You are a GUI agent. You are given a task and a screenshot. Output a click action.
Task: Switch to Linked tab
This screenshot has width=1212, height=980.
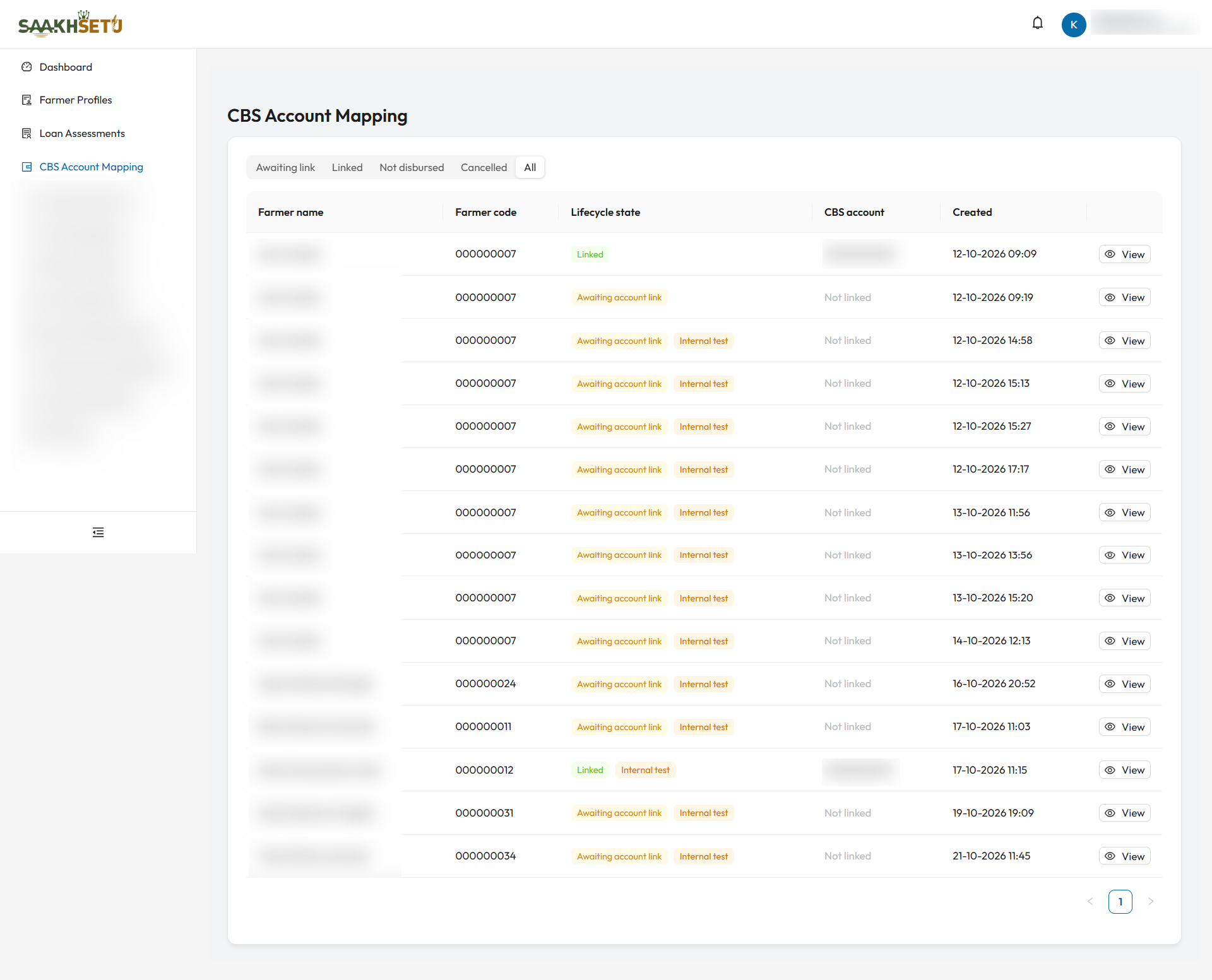coord(347,167)
